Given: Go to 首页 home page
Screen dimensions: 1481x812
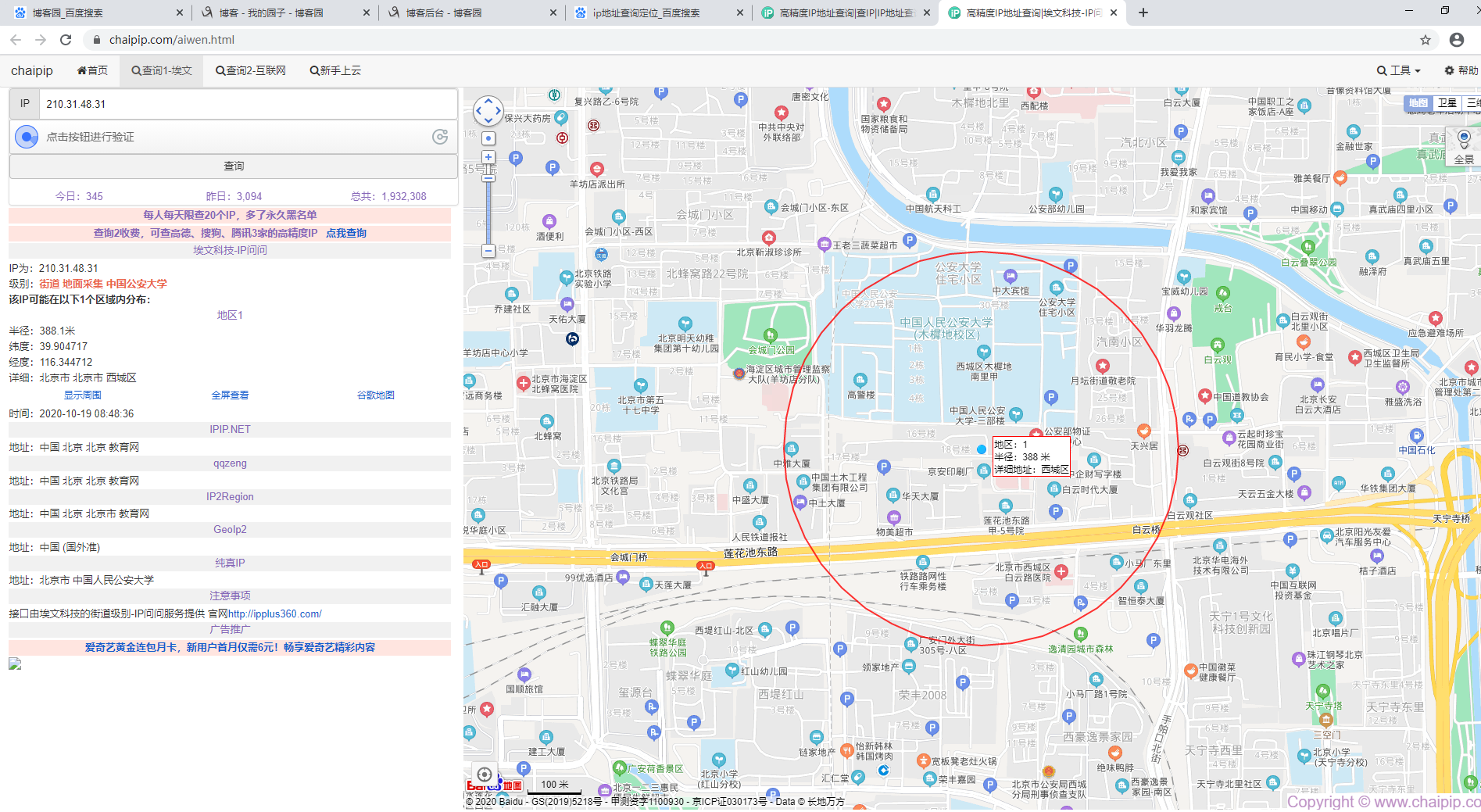Looking at the screenshot, I should tap(92, 70).
